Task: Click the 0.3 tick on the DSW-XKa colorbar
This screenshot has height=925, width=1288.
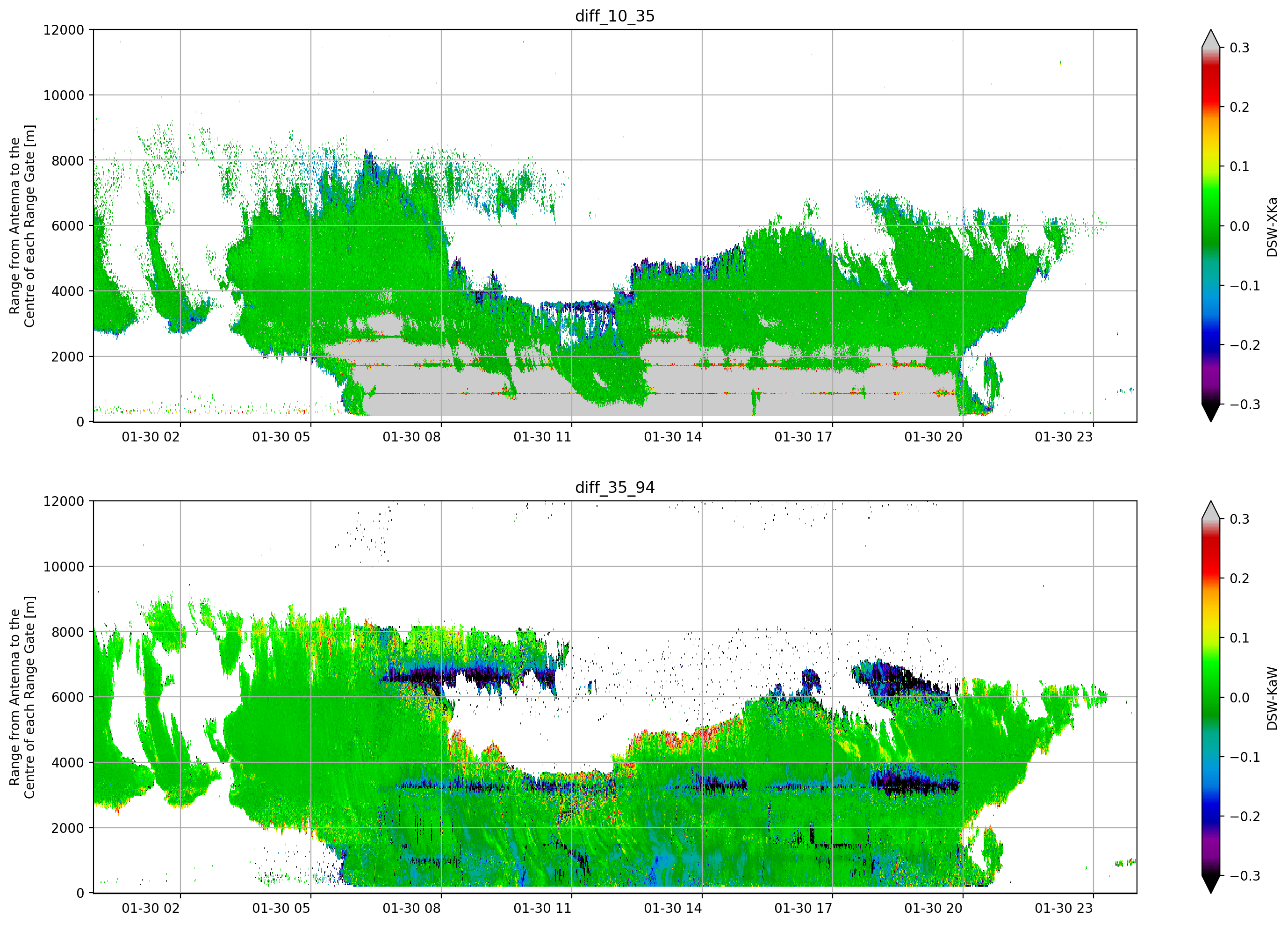Action: coord(1240,48)
